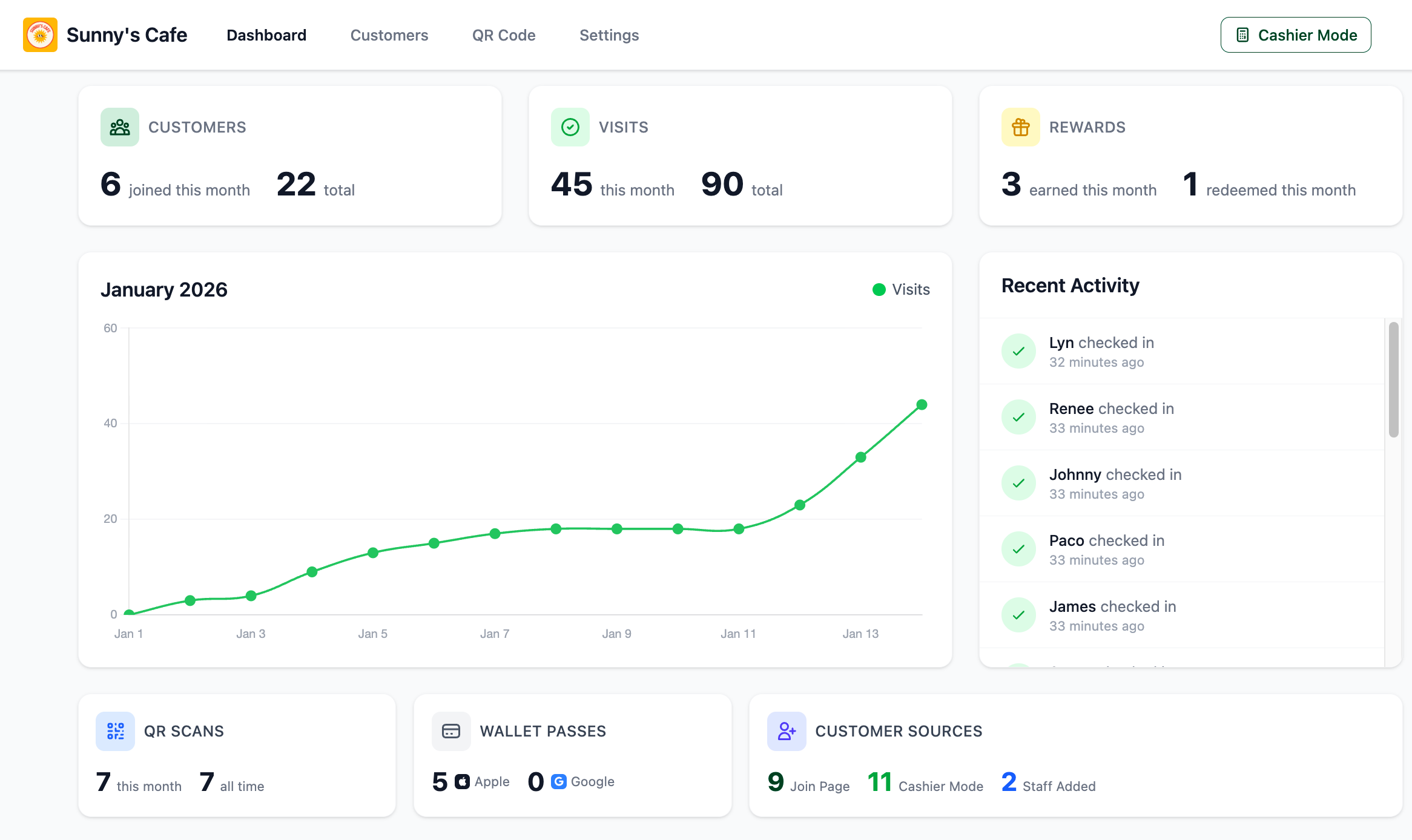Open the QR Code page

[x=504, y=35]
